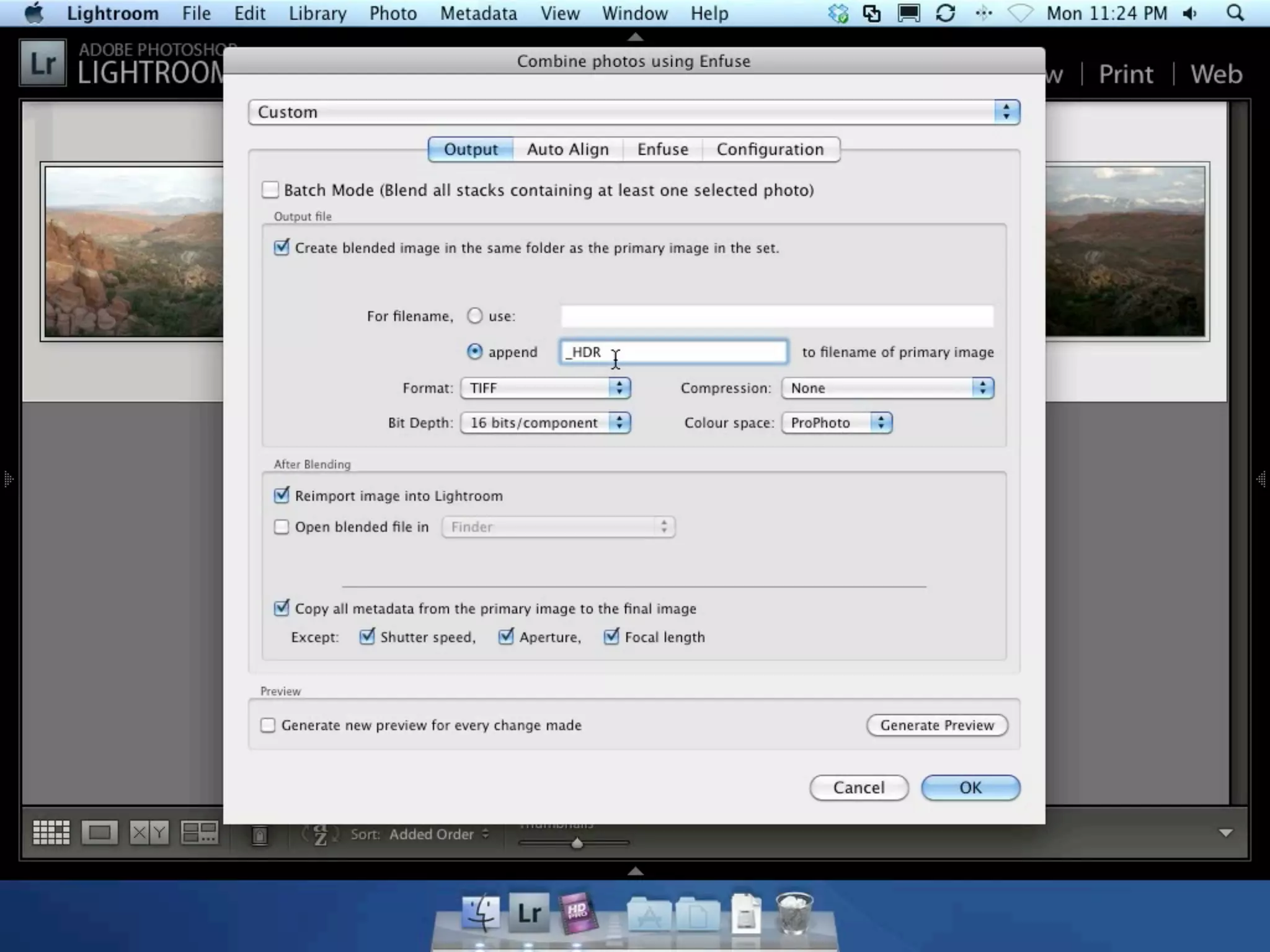The height and width of the screenshot is (952, 1270).
Task: Click Spotlight search magnifier icon
Action: coord(1235,13)
